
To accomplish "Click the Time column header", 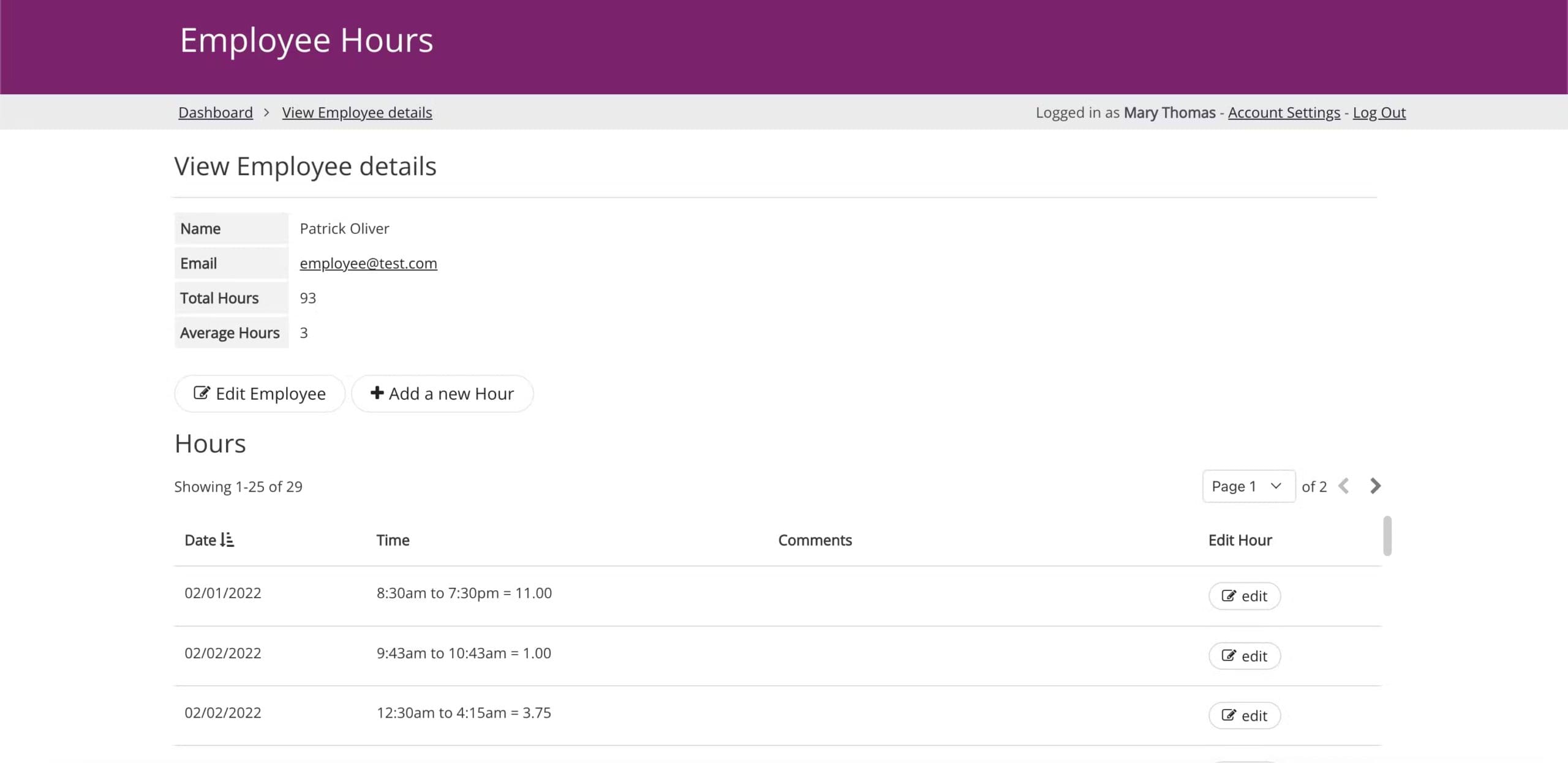I will (393, 540).
